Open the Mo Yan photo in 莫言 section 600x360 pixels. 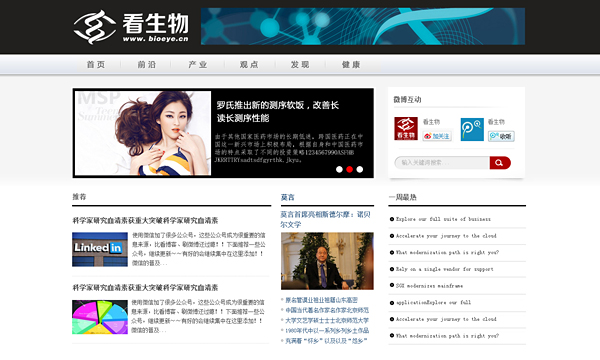pyautogui.click(x=327, y=261)
